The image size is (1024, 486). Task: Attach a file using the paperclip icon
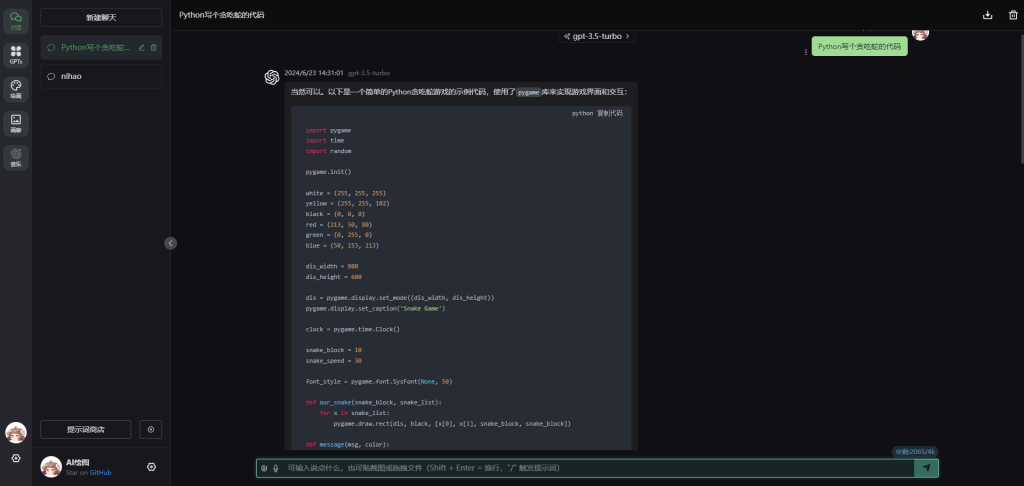pos(265,468)
